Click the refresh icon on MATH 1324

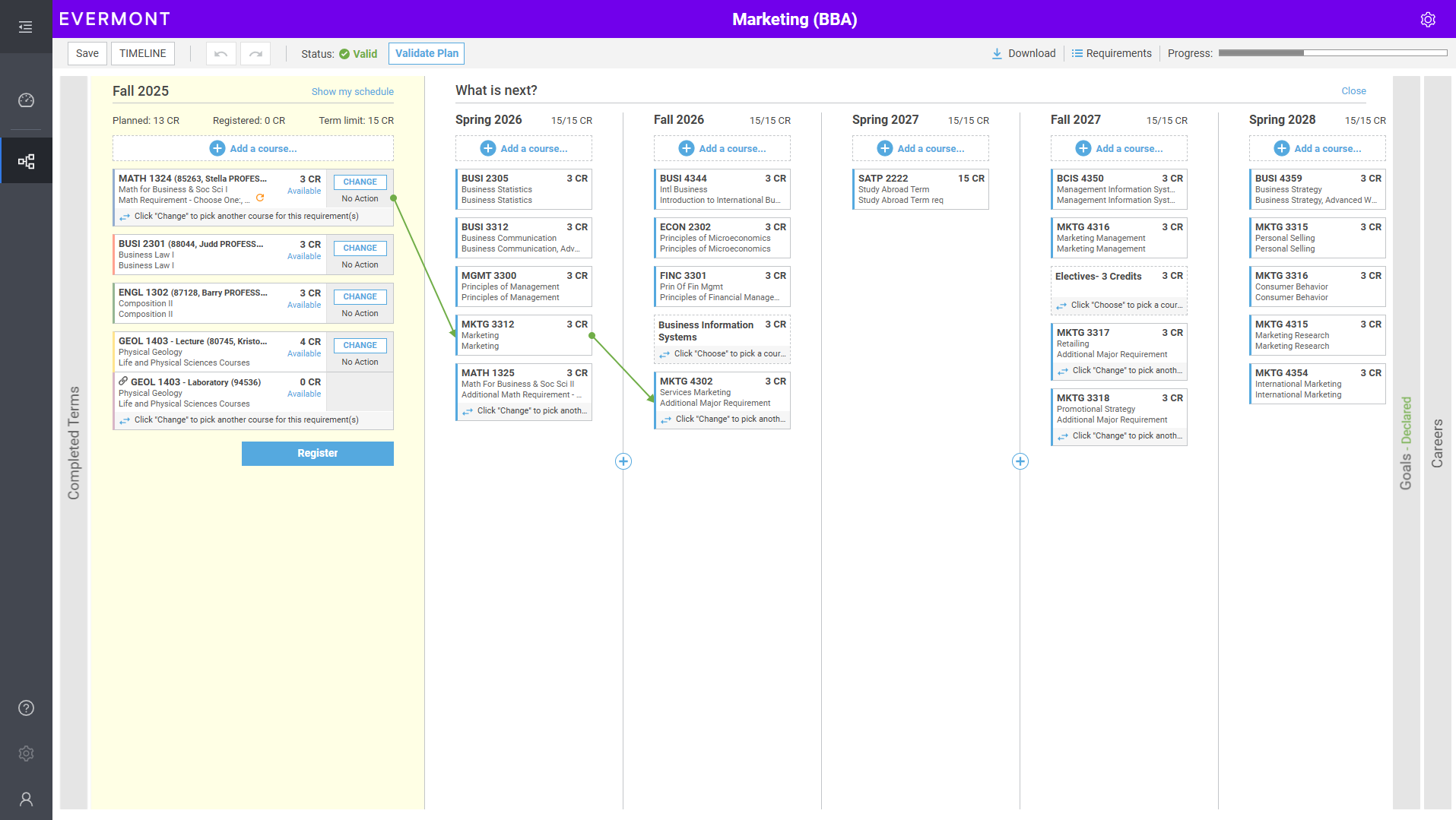(x=260, y=198)
